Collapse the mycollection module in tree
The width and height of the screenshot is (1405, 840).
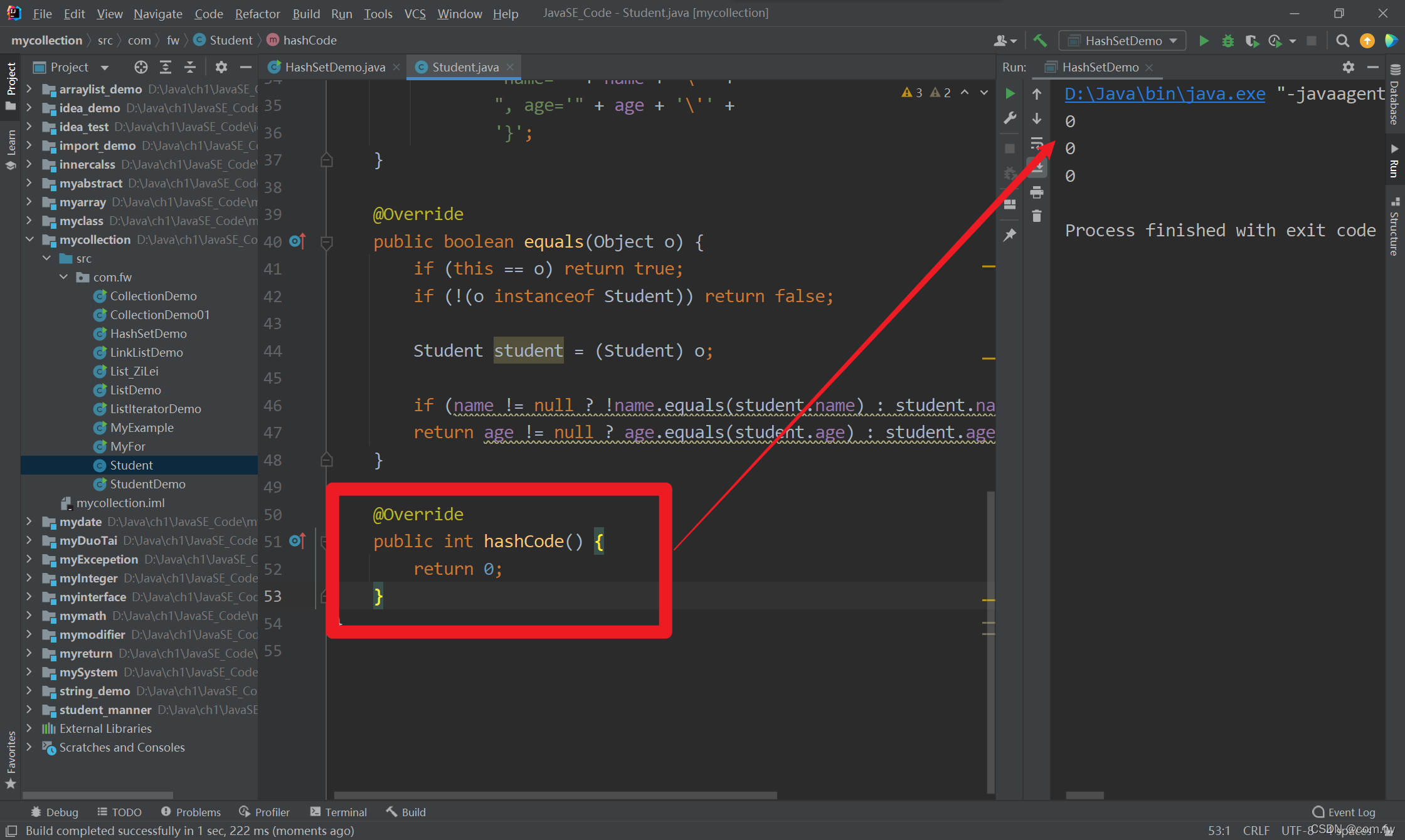pyautogui.click(x=29, y=239)
